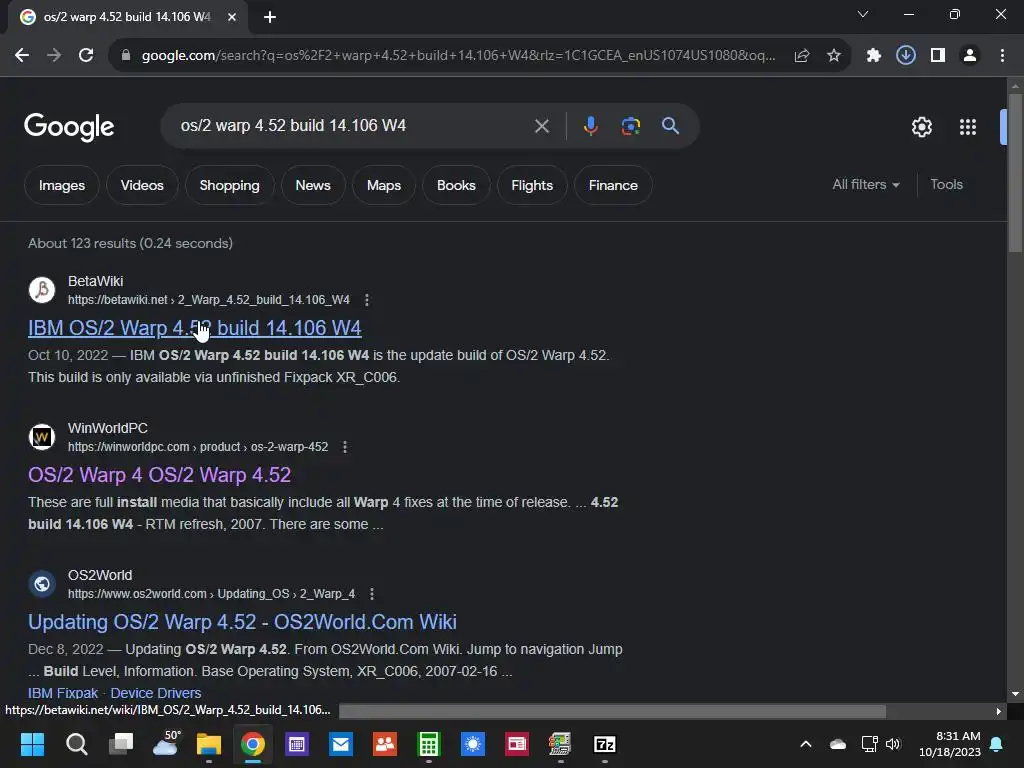Viewport: 1024px width, 768px height.
Task: Switch to the Images filter
Action: [x=62, y=185]
